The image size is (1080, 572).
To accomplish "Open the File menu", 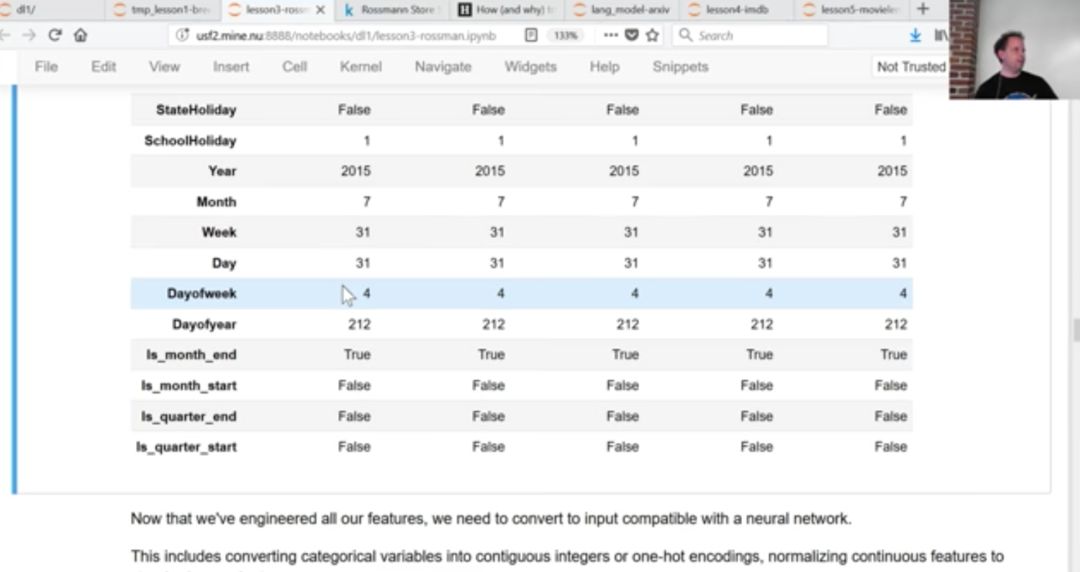I will coord(46,67).
